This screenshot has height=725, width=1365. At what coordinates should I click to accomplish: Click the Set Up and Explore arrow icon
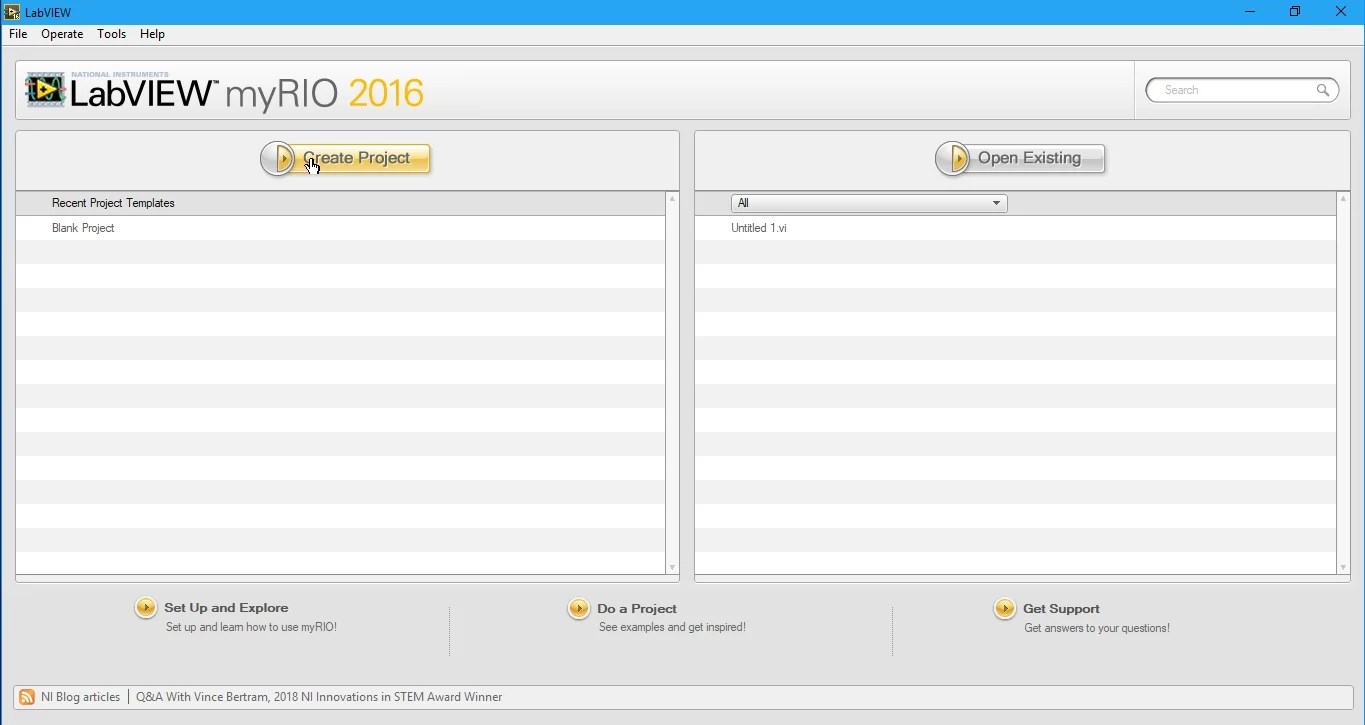(x=146, y=607)
